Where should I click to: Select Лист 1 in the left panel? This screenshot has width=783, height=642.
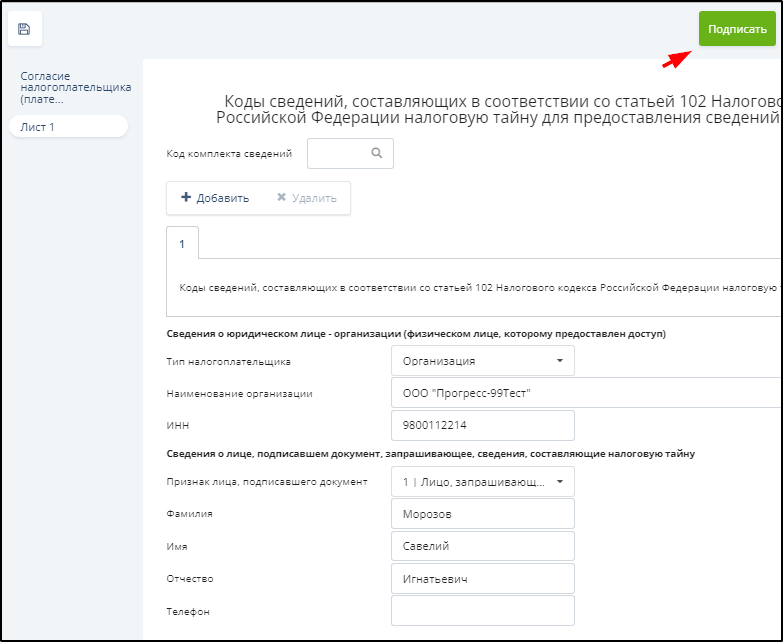[x=67, y=126]
